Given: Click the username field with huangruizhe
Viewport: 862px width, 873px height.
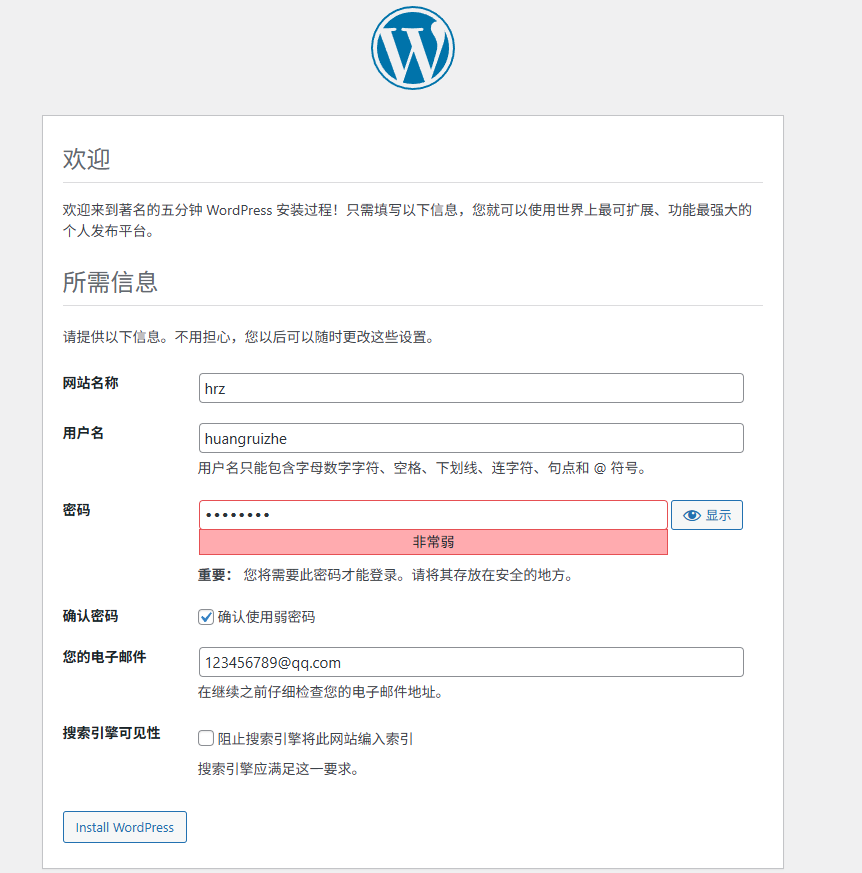Looking at the screenshot, I should pyautogui.click(x=471, y=438).
